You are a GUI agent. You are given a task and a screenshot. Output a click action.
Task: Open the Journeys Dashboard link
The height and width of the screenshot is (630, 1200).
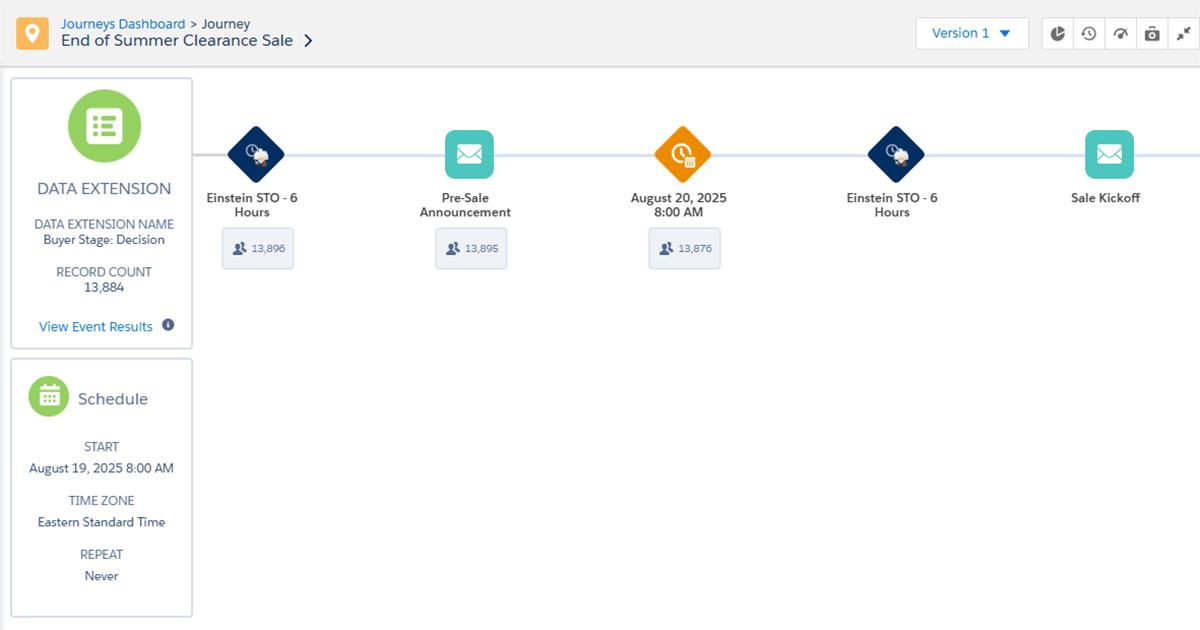coord(122,23)
